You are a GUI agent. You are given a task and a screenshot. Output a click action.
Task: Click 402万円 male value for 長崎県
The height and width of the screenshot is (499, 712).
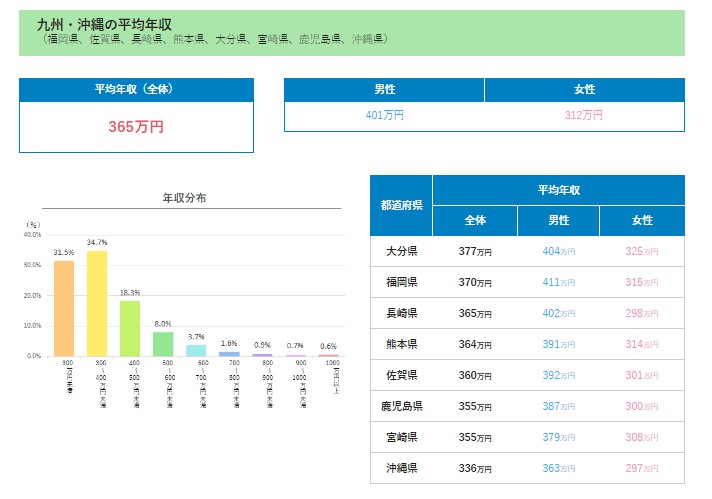559,313
